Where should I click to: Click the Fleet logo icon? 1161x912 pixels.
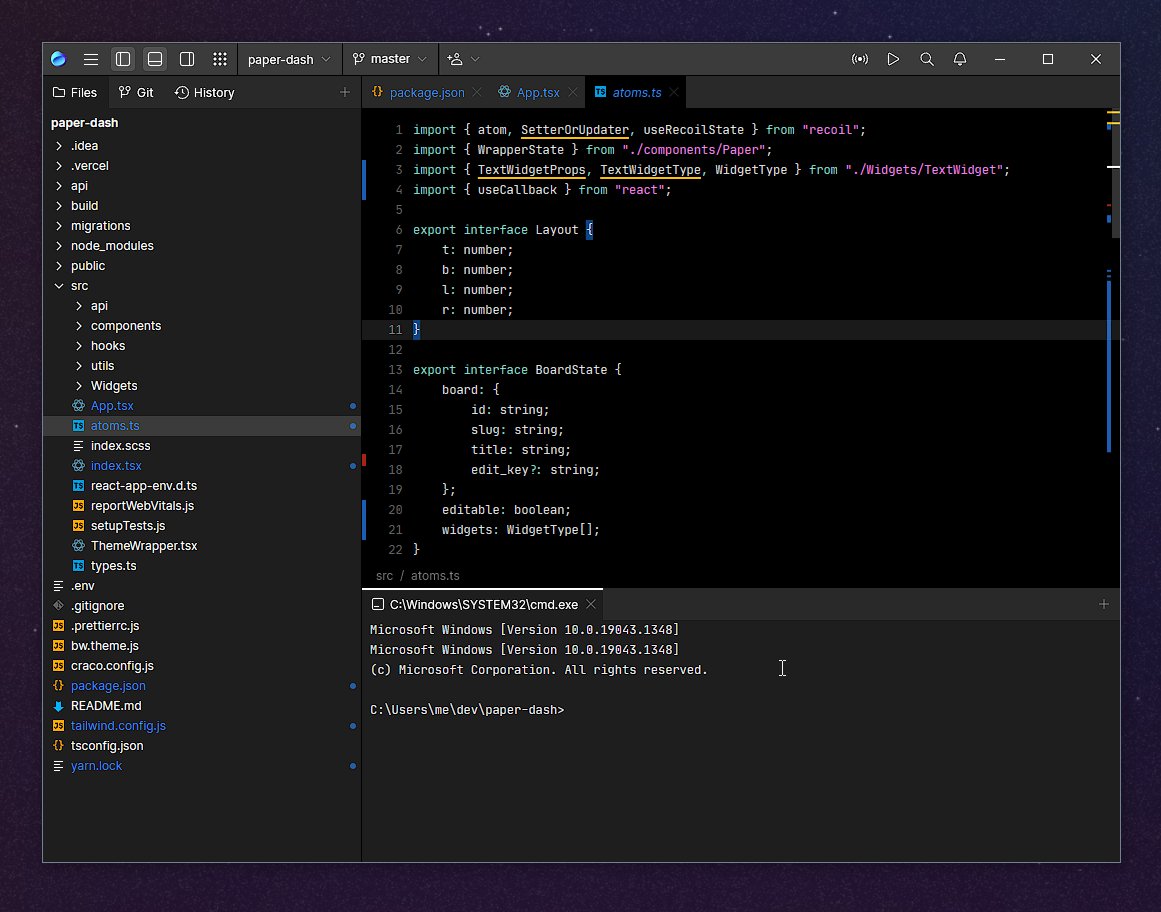pos(57,59)
